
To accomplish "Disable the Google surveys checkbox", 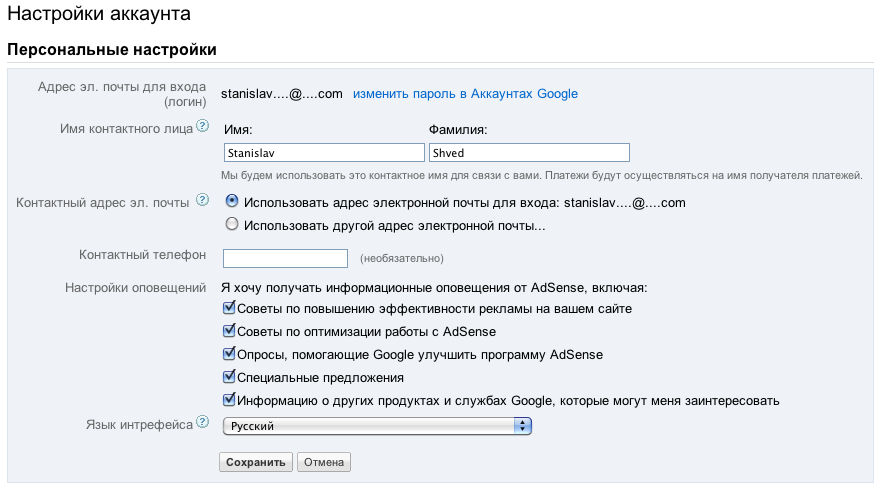I will (228, 355).
